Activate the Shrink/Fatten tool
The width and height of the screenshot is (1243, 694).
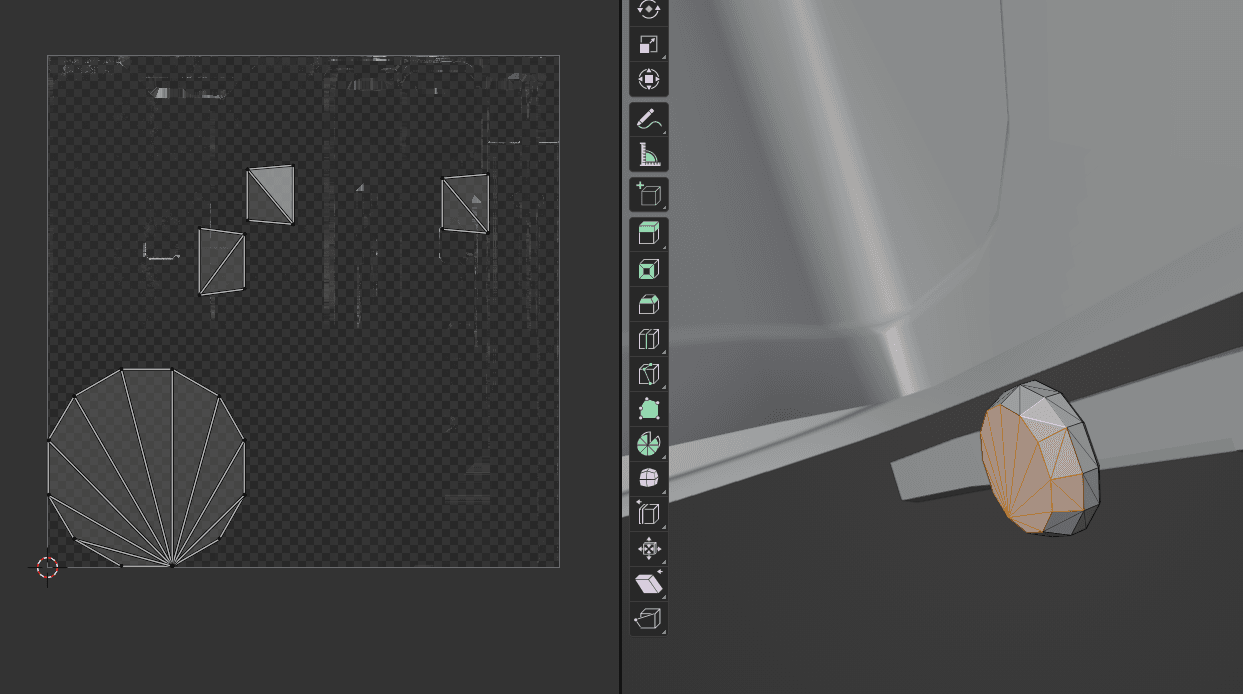click(x=649, y=549)
